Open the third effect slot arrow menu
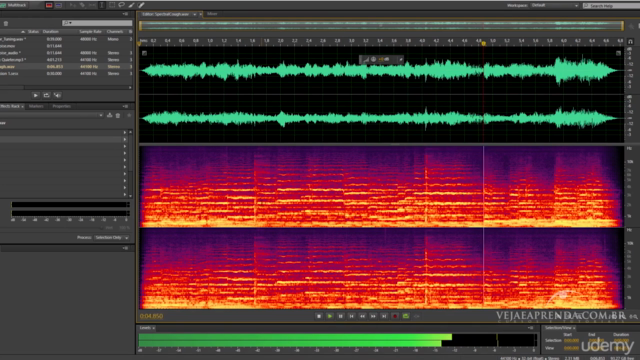 (125, 147)
